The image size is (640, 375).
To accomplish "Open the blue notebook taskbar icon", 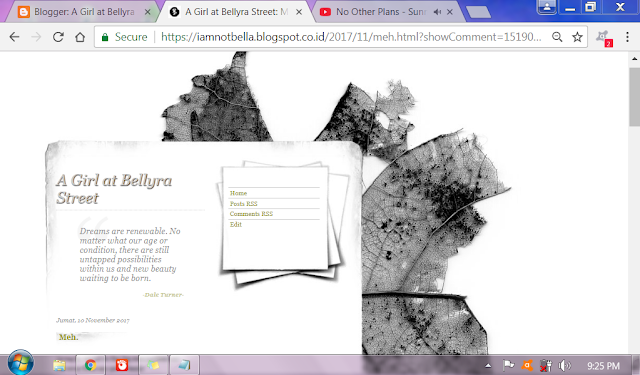I will [x=184, y=365].
